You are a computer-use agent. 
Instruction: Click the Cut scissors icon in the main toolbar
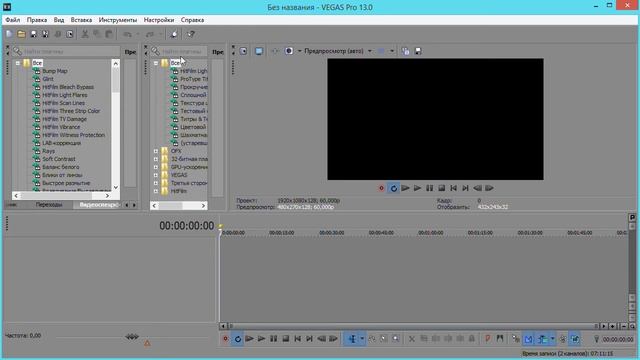tap(85, 34)
